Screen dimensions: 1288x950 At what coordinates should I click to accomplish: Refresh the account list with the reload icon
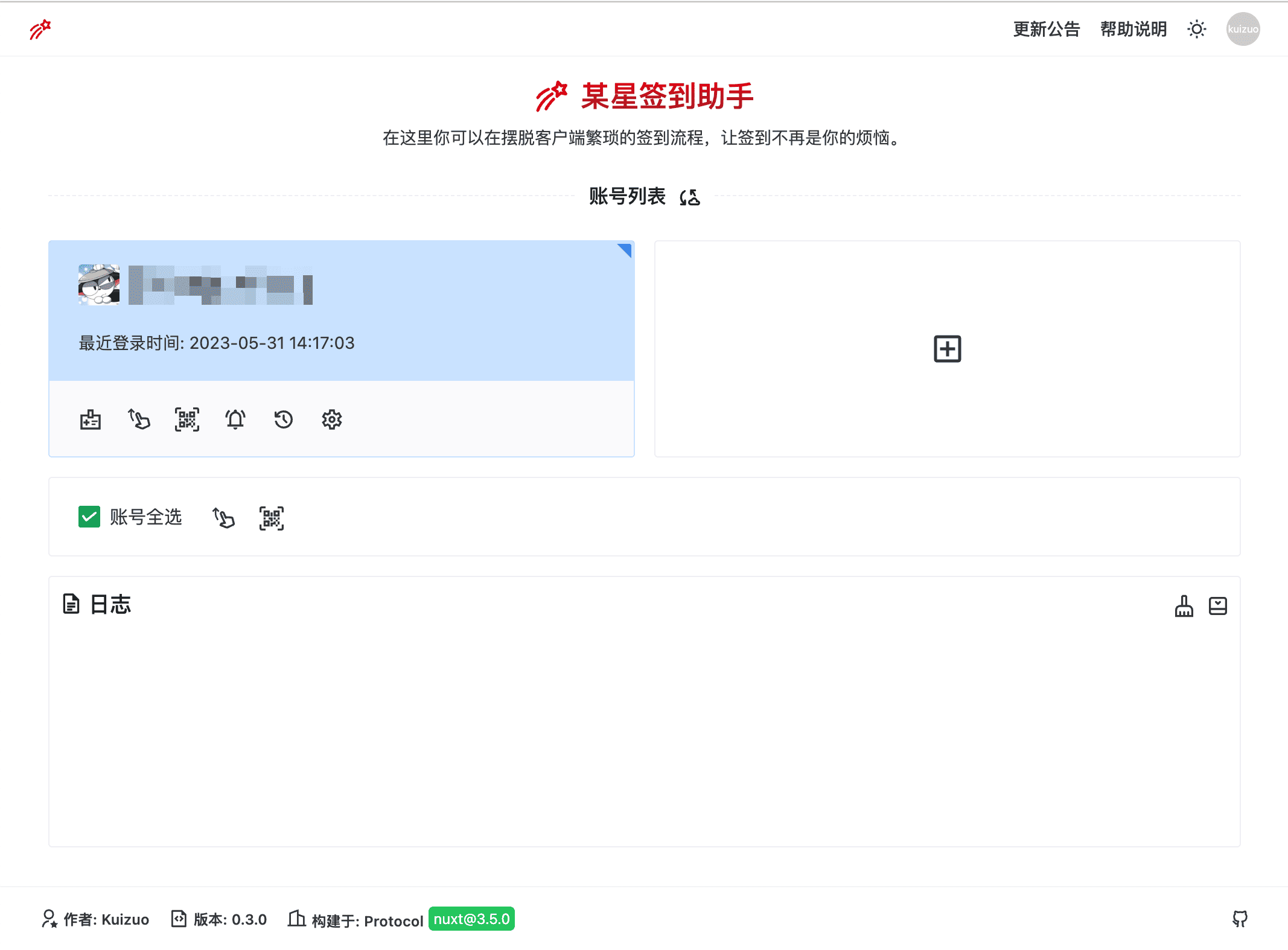click(x=690, y=196)
